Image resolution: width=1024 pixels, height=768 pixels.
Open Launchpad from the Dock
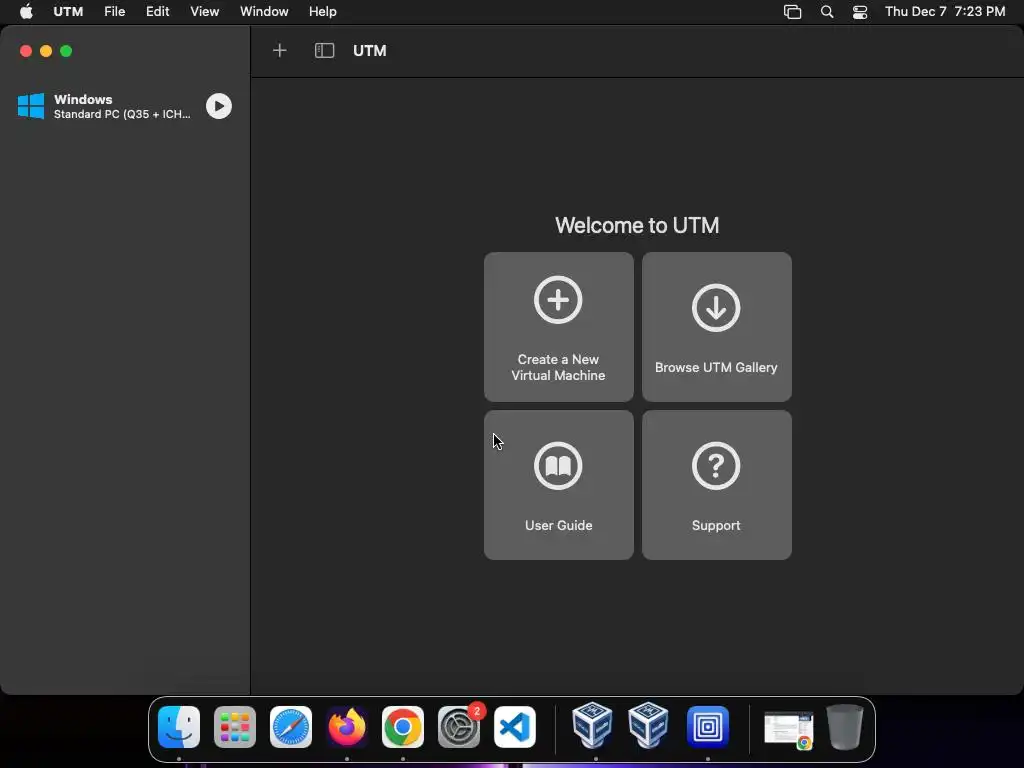point(235,727)
